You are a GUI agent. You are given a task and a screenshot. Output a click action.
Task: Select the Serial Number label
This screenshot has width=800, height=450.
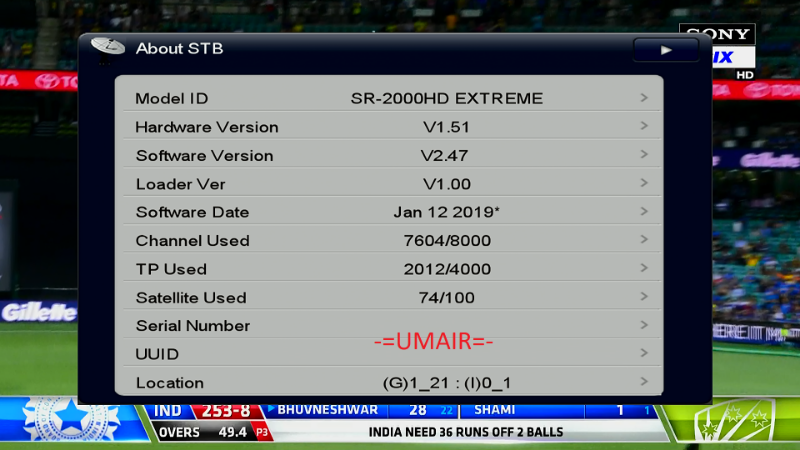point(193,326)
